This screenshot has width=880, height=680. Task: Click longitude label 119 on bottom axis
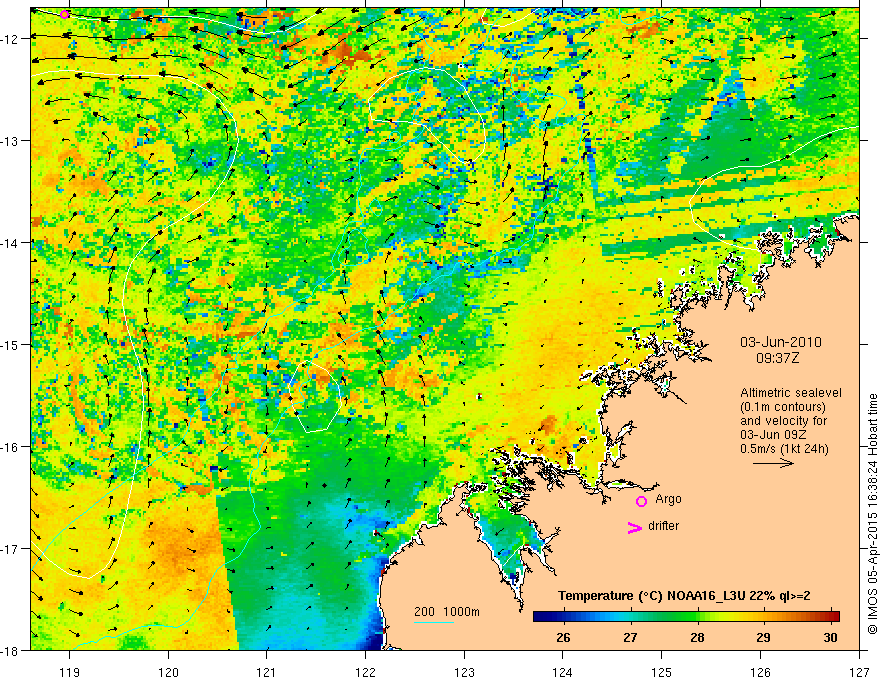69,672
